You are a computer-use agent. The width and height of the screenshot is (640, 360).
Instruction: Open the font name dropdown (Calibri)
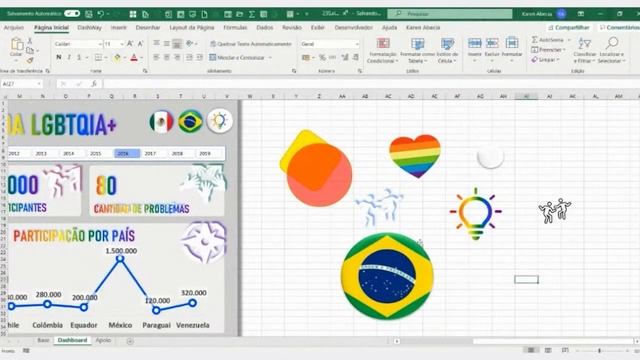click(100, 44)
